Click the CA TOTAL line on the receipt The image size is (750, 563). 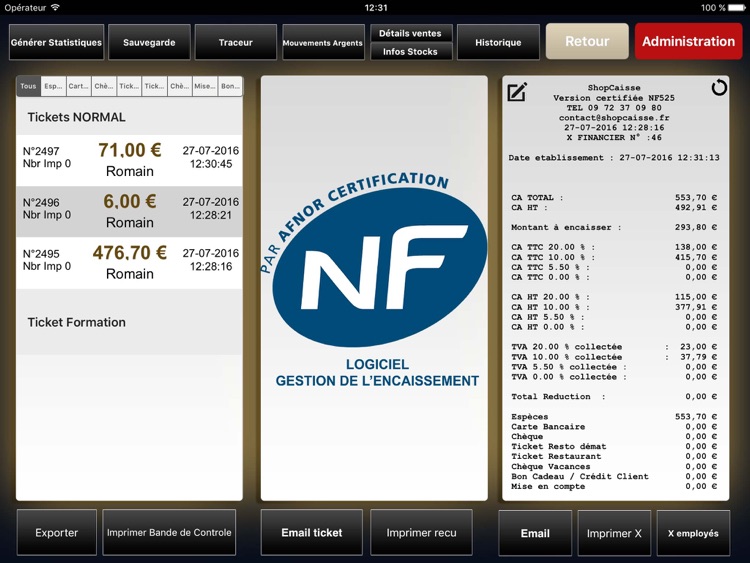[x=614, y=197]
